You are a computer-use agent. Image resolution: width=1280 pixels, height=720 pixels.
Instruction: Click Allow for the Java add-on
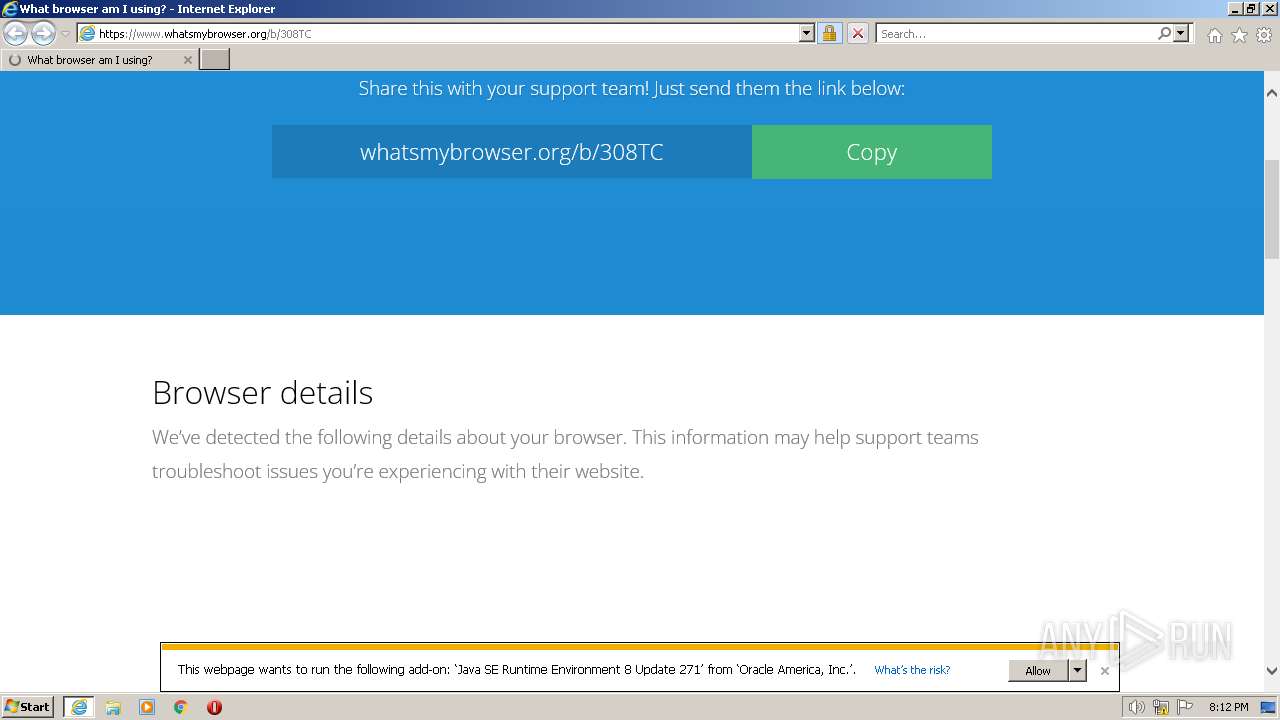[1038, 670]
